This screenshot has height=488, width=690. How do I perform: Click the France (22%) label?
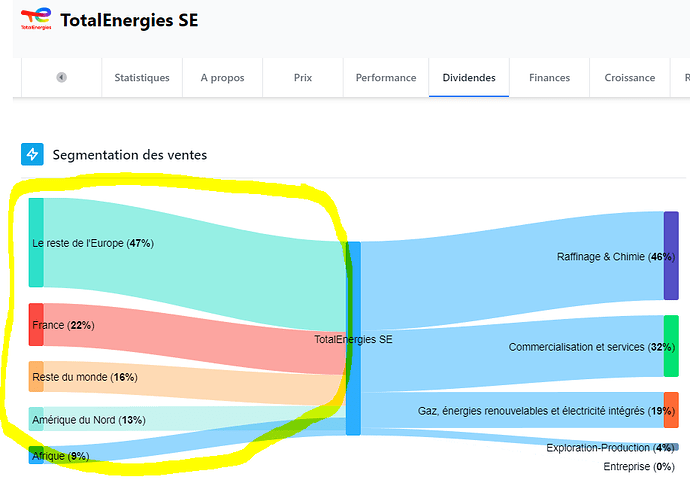63,325
